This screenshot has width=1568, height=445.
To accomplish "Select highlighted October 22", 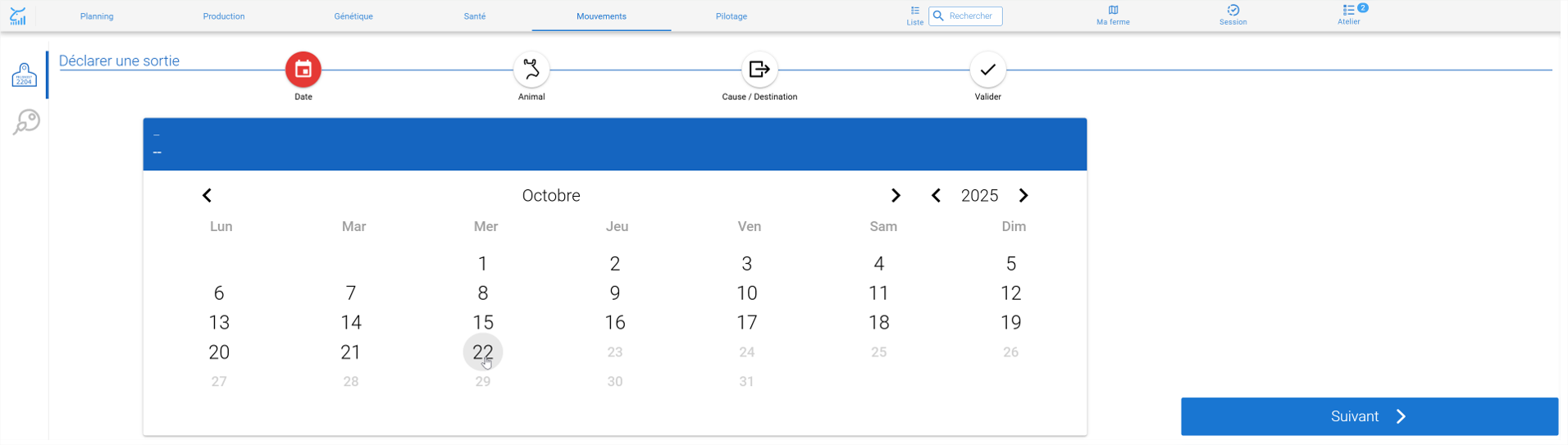I will click(x=483, y=352).
